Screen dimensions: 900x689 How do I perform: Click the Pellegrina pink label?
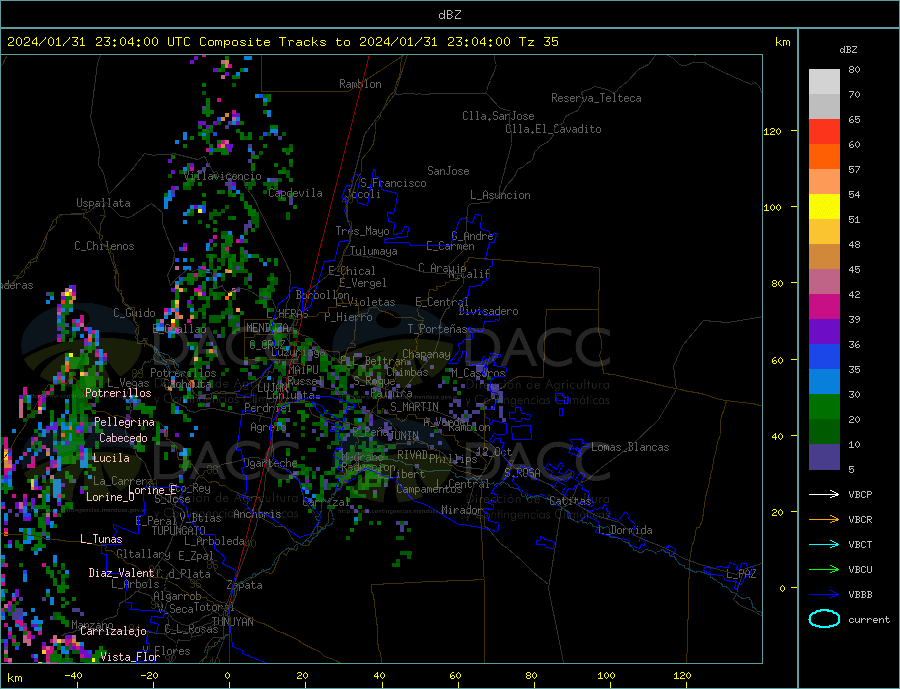[125, 423]
